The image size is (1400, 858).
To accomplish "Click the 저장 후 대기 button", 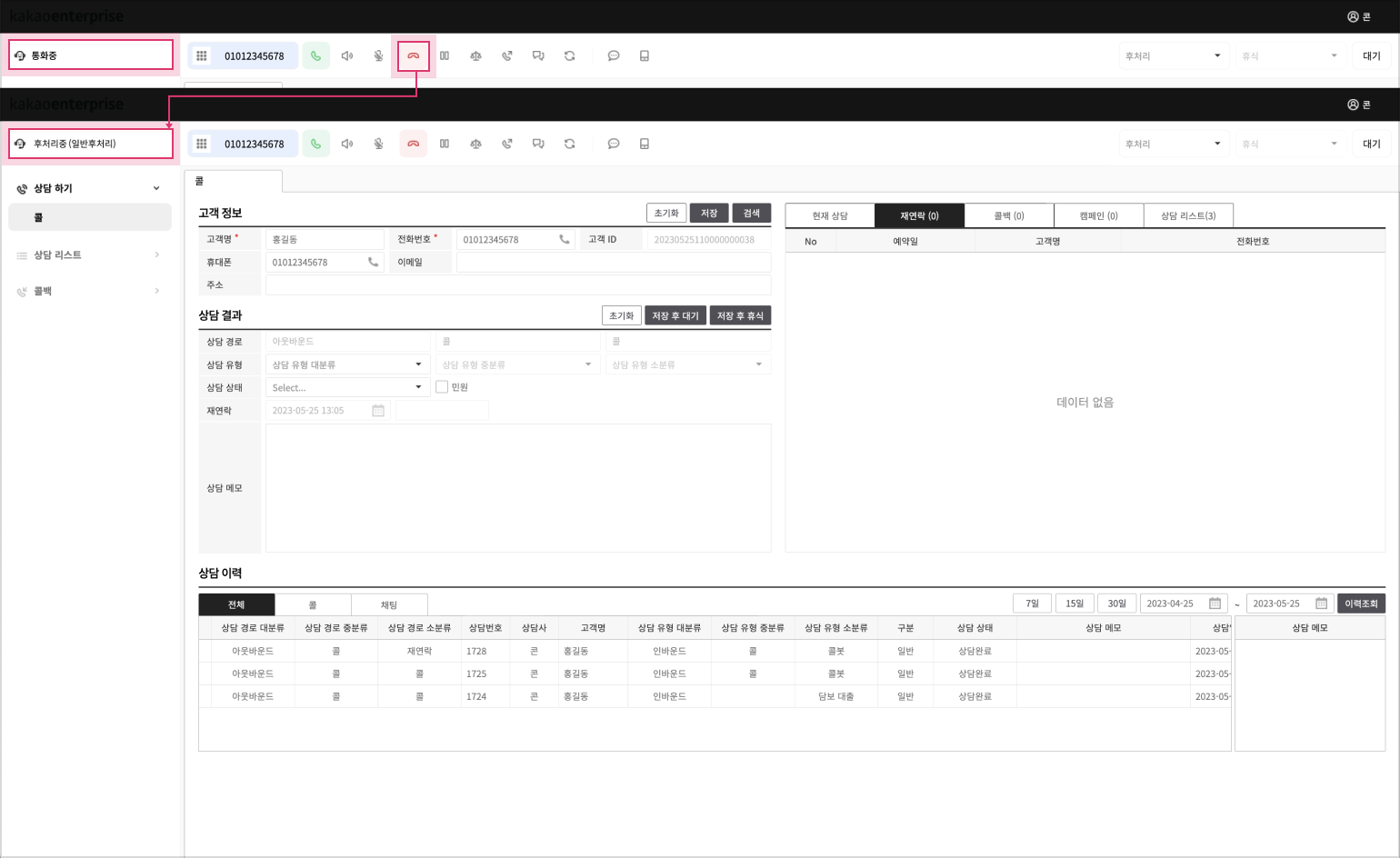I will 675,315.
